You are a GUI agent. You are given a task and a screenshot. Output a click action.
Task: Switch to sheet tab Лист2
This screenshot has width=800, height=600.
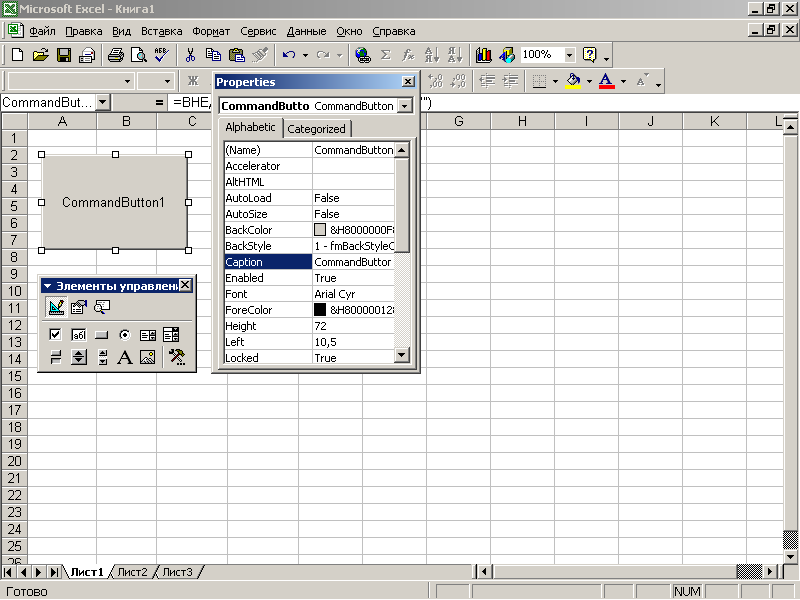tap(132, 572)
